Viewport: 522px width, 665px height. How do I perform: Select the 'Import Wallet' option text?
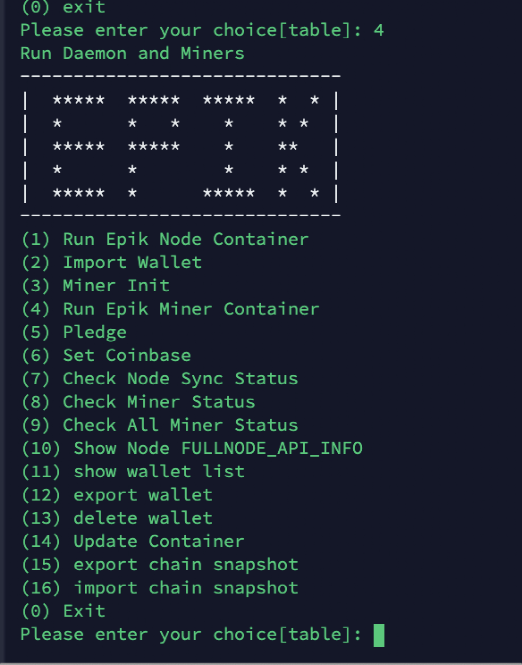pos(111,263)
